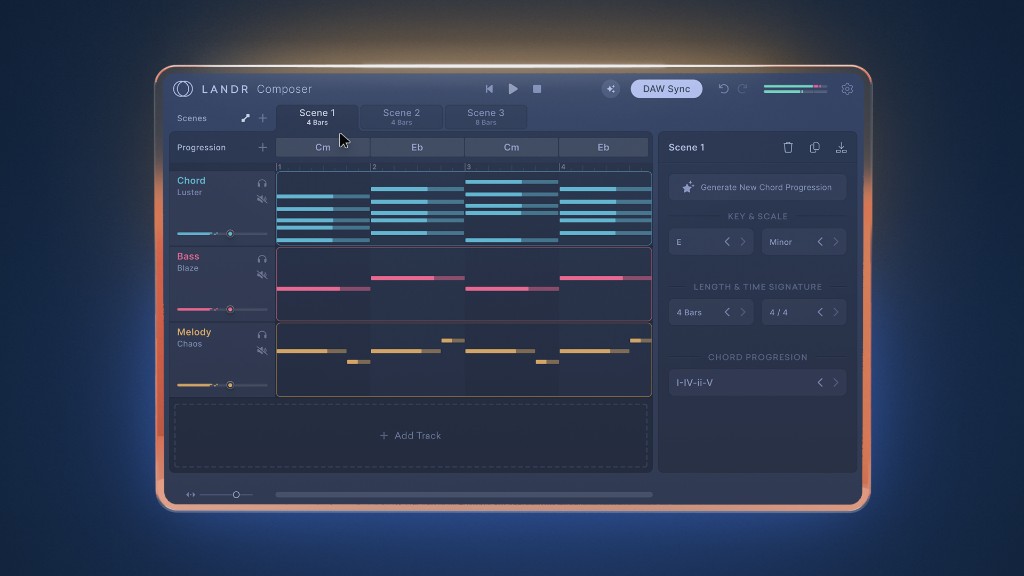Click the undo arrow icon
The height and width of the screenshot is (576, 1024).
[723, 89]
